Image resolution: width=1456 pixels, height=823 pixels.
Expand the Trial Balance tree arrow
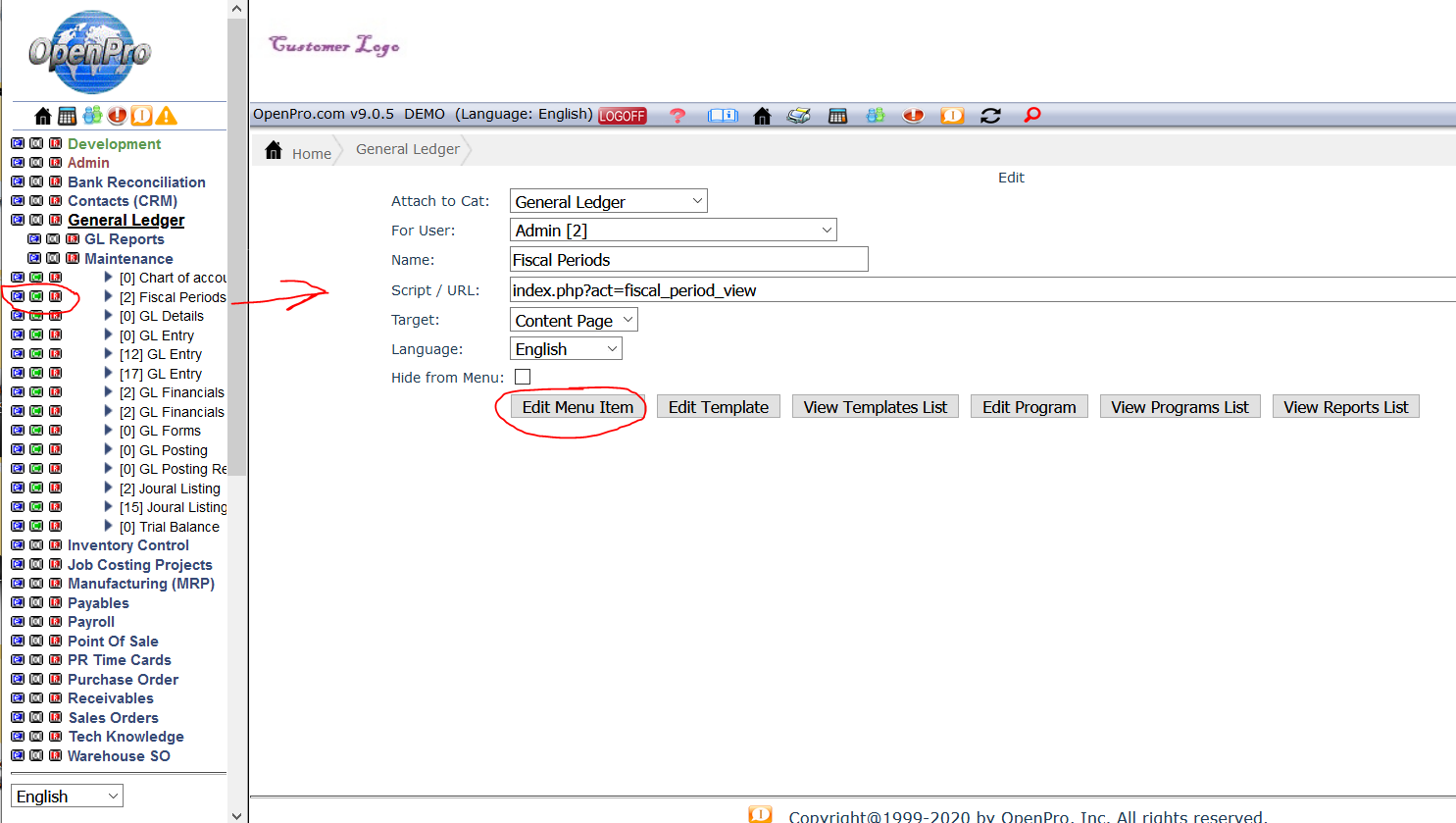pos(109,527)
